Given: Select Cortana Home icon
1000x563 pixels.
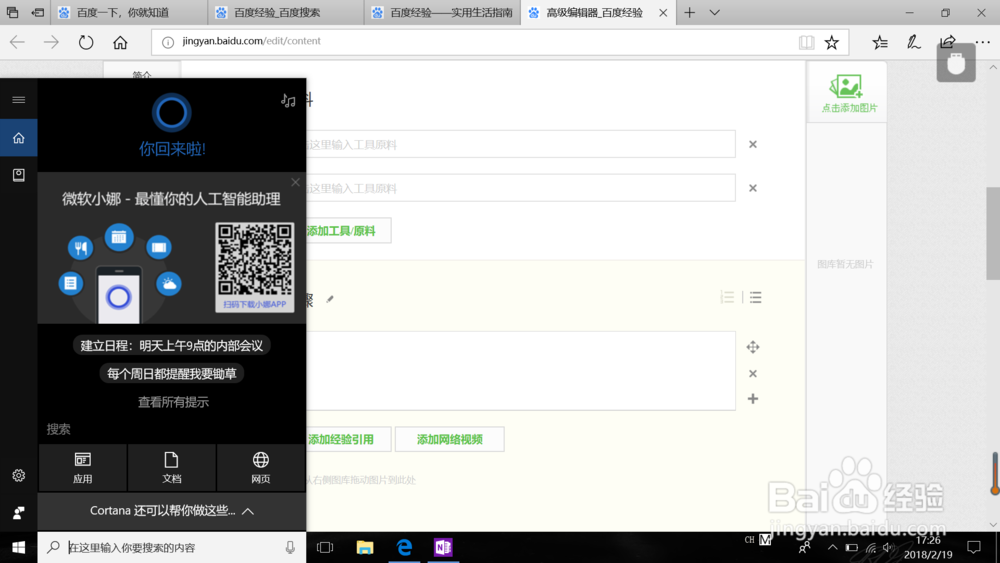Looking at the screenshot, I should (18, 138).
